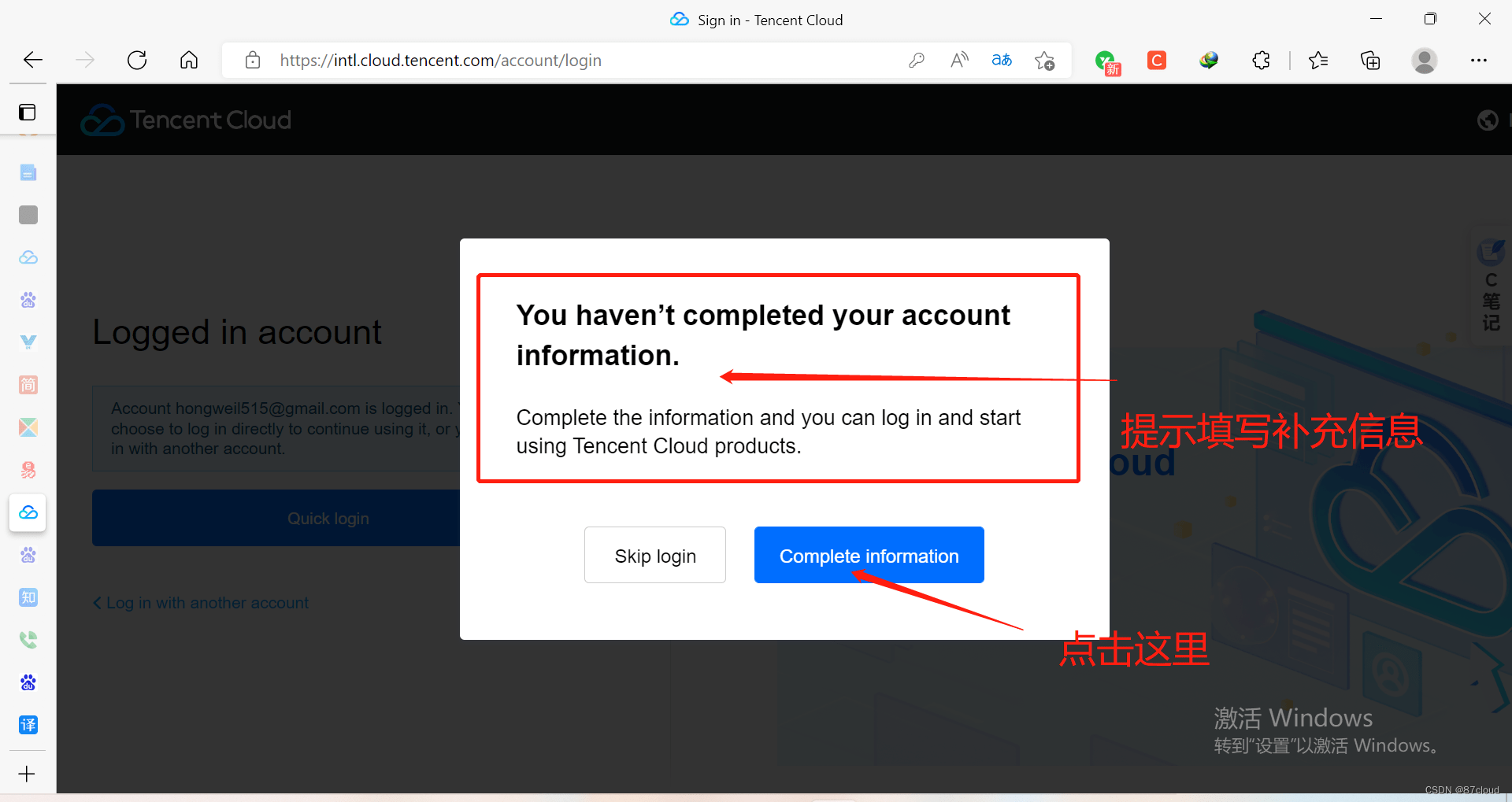Open the browser profile avatar

point(1424,60)
